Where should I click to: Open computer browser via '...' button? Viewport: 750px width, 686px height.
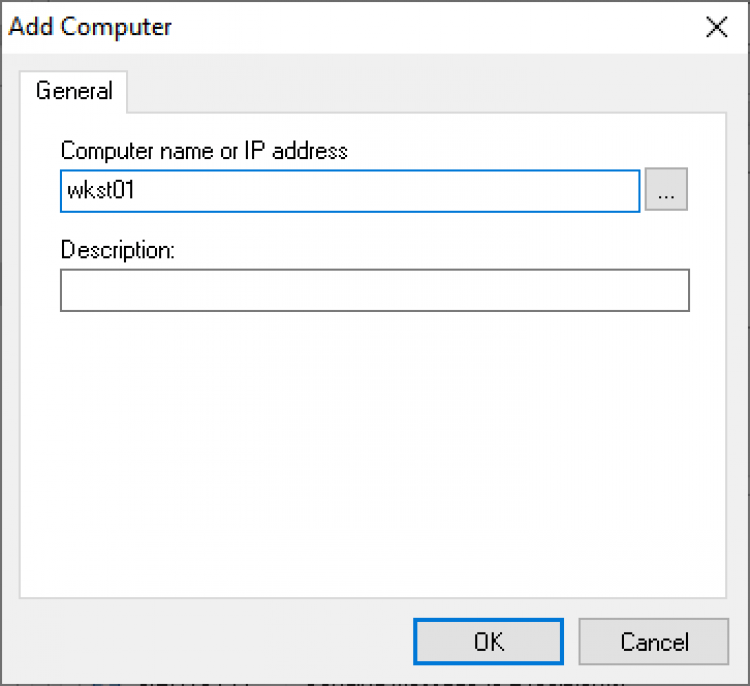[666, 191]
